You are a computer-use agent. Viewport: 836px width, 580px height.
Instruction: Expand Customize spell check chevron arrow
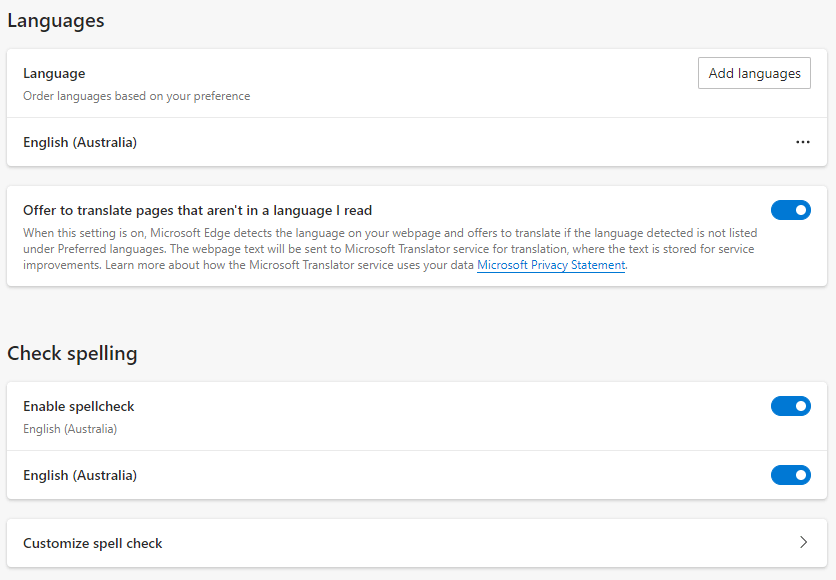click(x=803, y=543)
